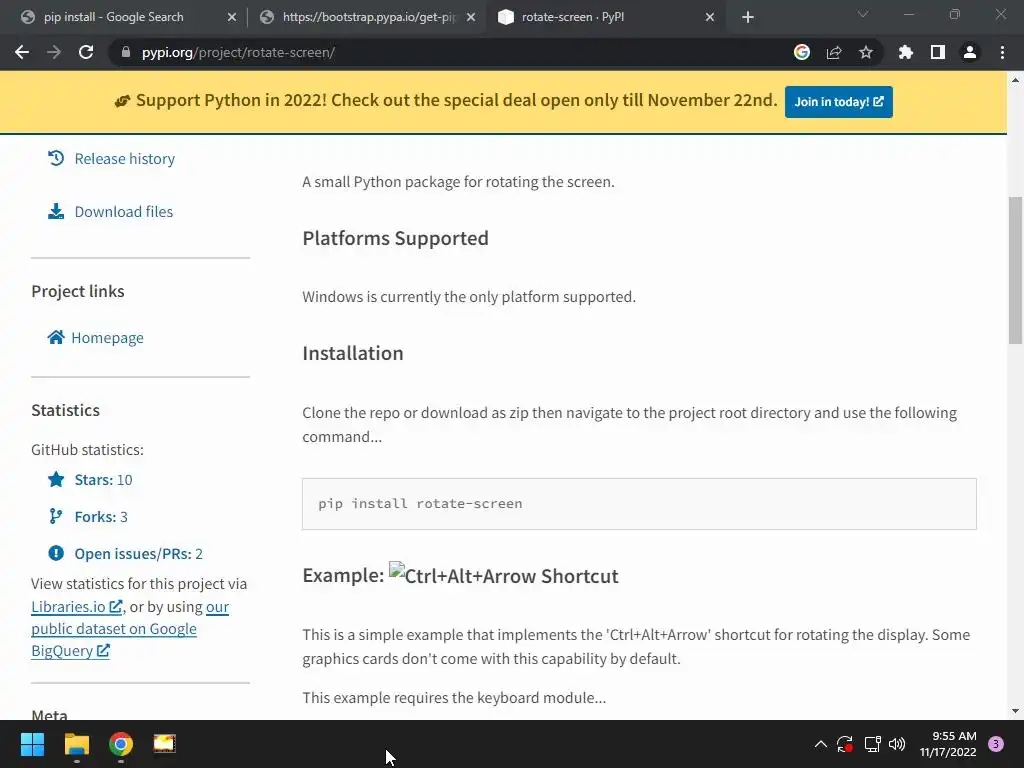
Task: Open the Chrome three-dot menu
Action: click(1002, 52)
